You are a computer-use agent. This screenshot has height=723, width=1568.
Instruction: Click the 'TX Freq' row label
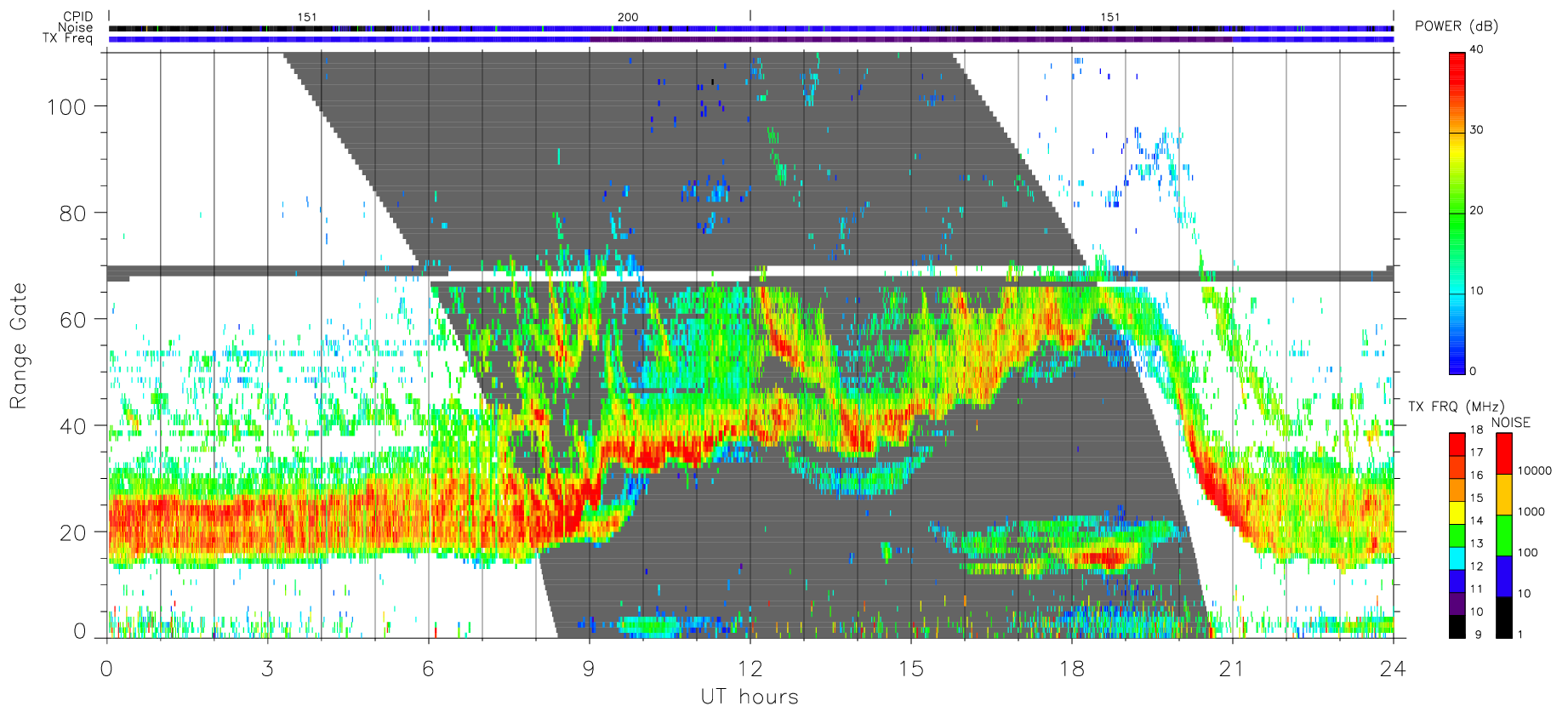pyautogui.click(x=68, y=38)
